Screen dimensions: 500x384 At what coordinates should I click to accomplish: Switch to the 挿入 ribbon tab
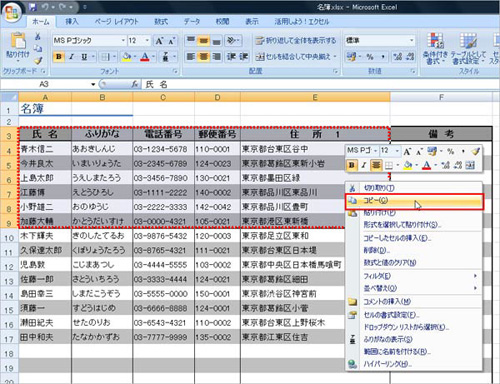point(72,22)
